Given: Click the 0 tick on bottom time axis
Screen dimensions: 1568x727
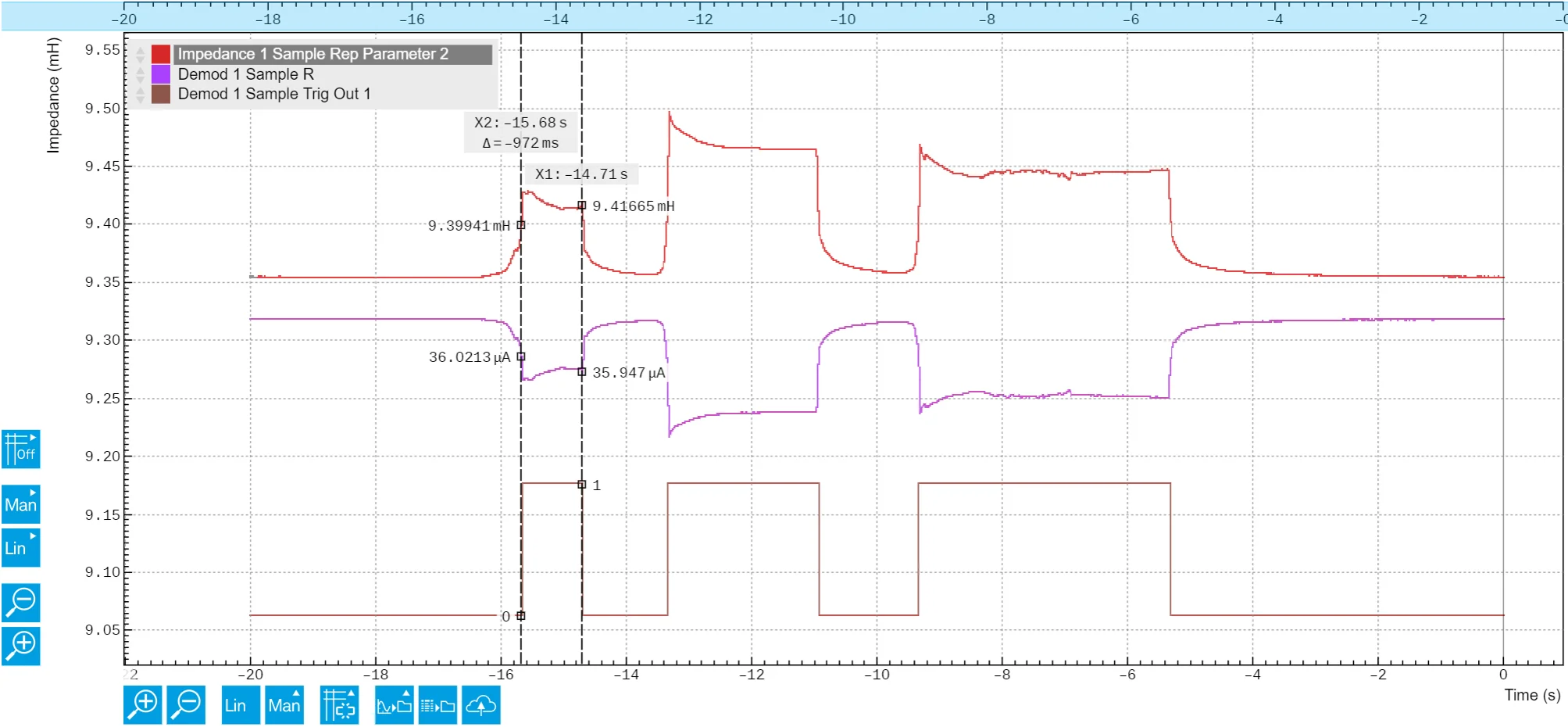Looking at the screenshot, I should click(1503, 675).
